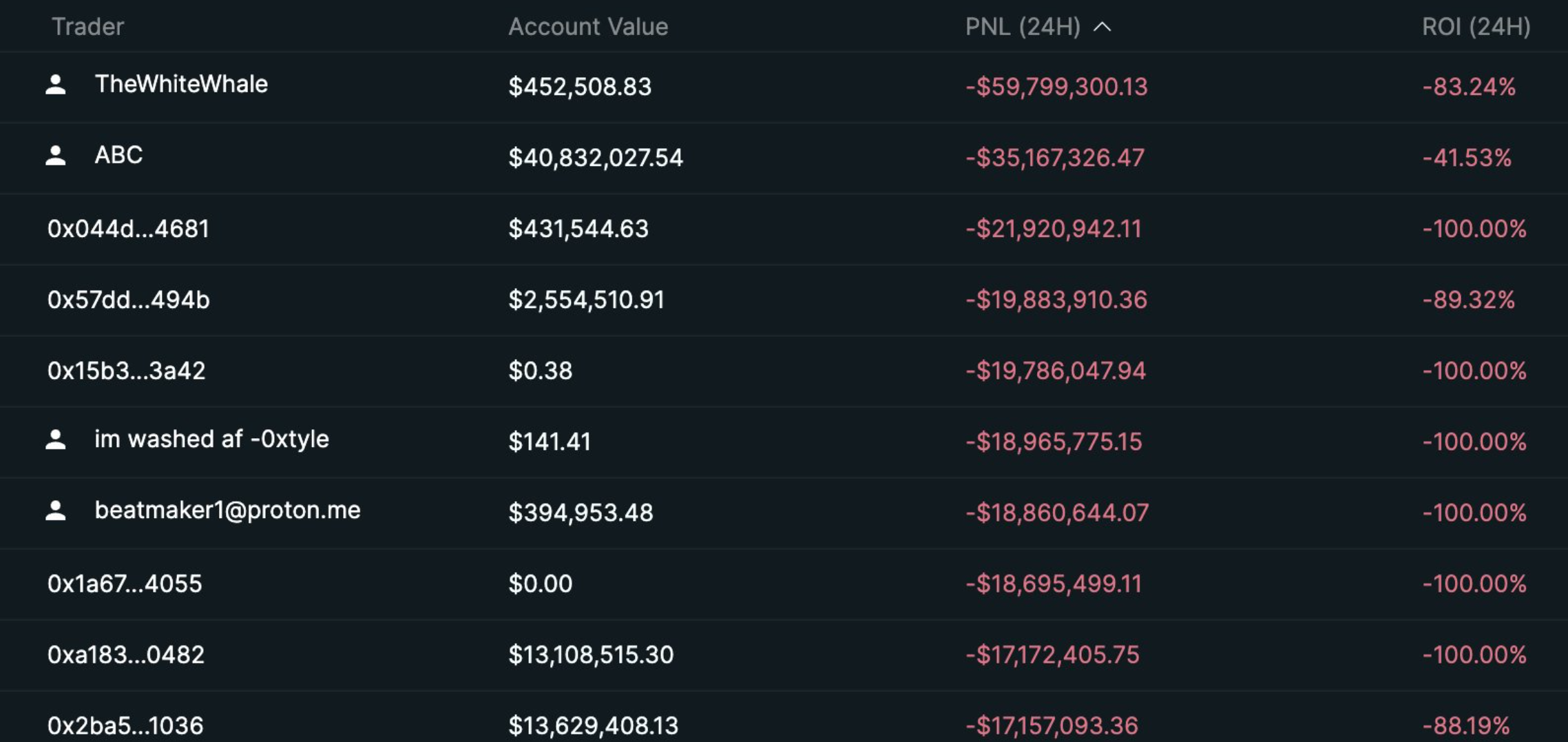Open the im washed af -0xtyle profile
The width and height of the screenshot is (1568, 742).
click(x=211, y=439)
